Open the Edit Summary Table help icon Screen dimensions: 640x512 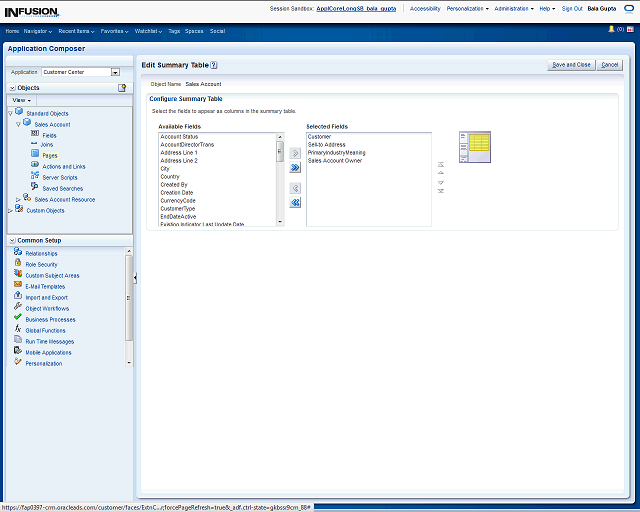pos(214,65)
